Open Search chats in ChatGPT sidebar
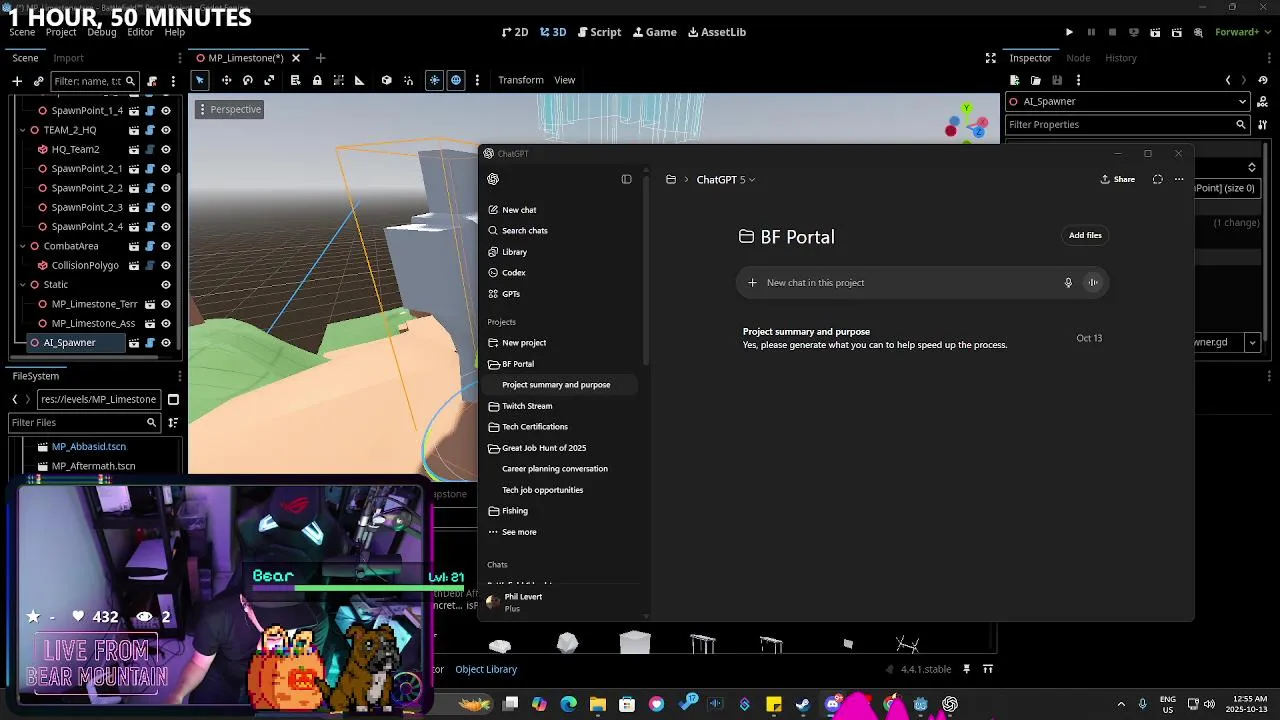 [x=524, y=231]
